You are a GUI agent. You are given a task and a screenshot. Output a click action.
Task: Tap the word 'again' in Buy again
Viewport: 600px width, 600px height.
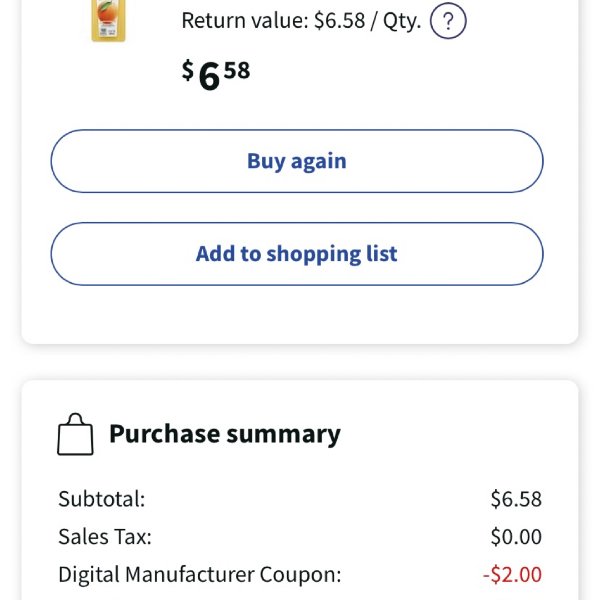click(x=319, y=162)
